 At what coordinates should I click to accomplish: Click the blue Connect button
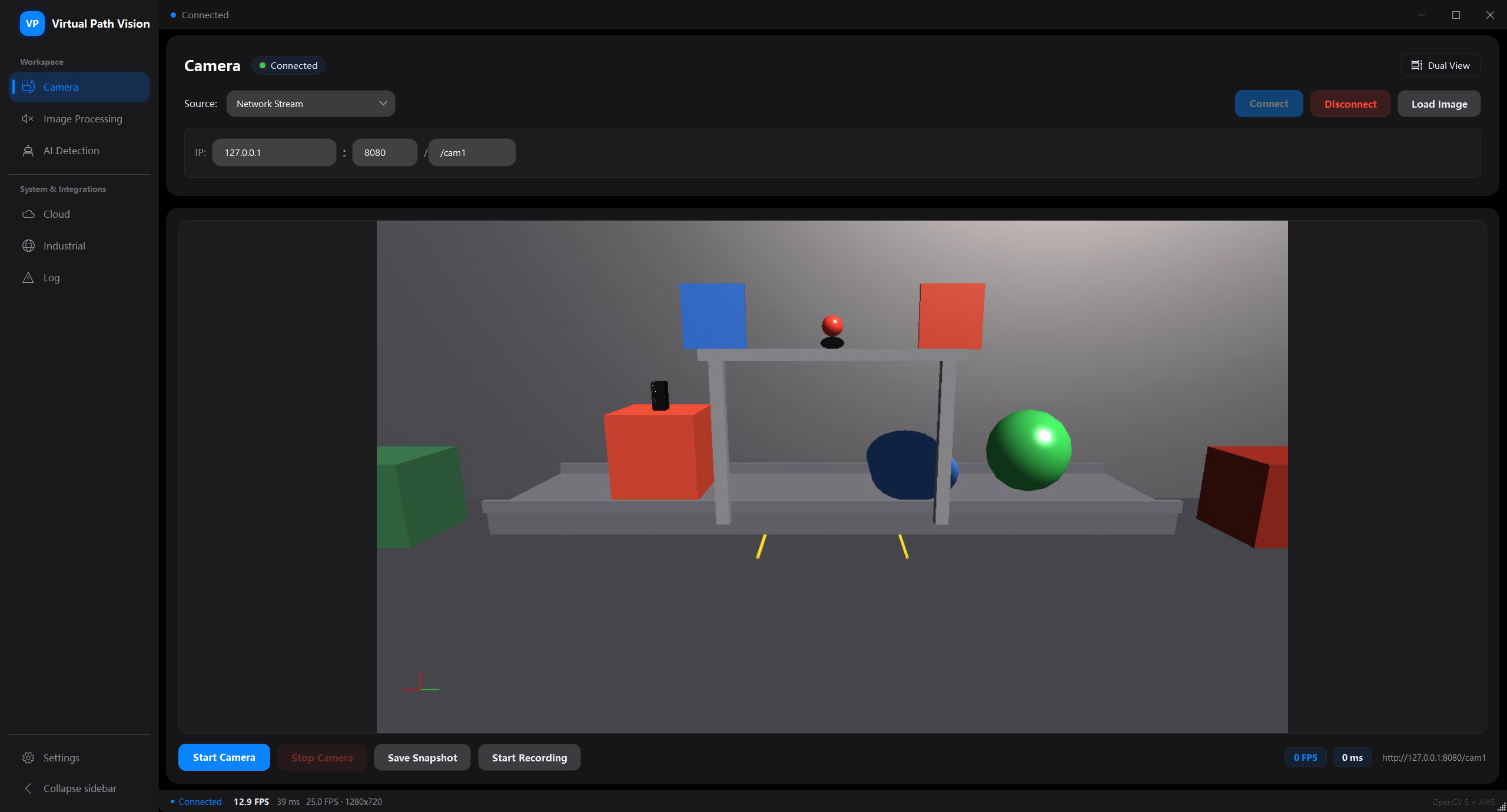[x=1269, y=104]
